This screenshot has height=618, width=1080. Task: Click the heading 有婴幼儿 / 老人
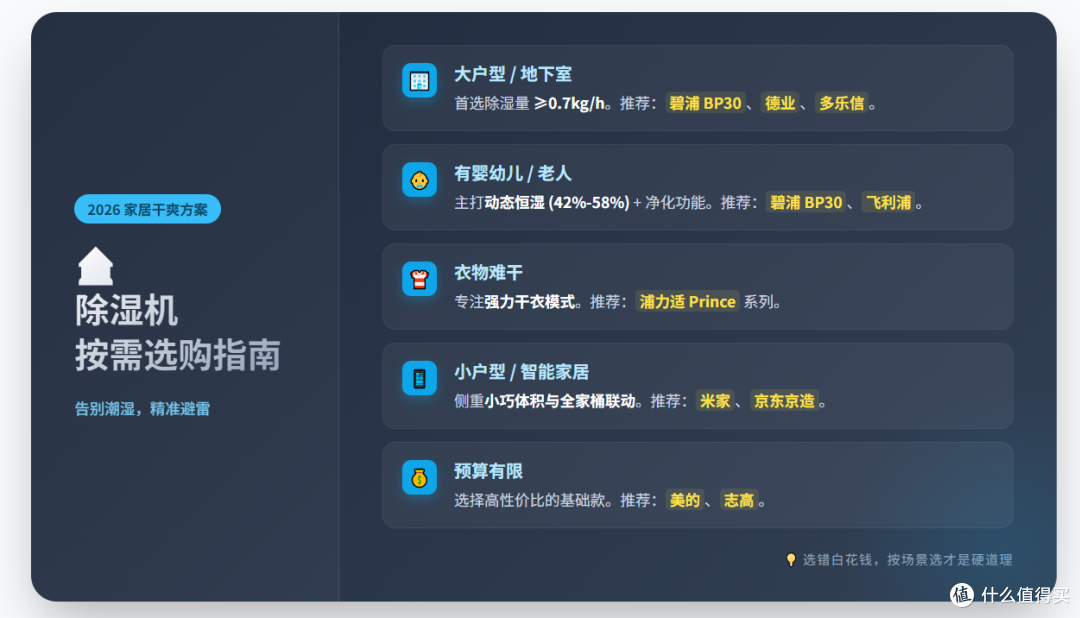(x=512, y=174)
